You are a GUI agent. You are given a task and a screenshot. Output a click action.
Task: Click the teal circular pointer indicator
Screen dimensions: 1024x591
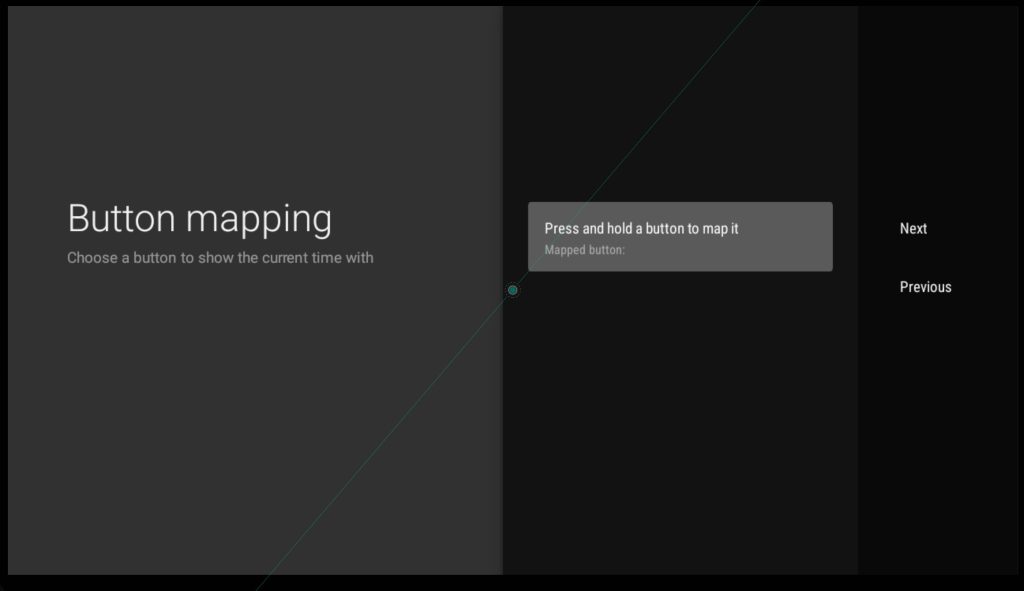[513, 290]
